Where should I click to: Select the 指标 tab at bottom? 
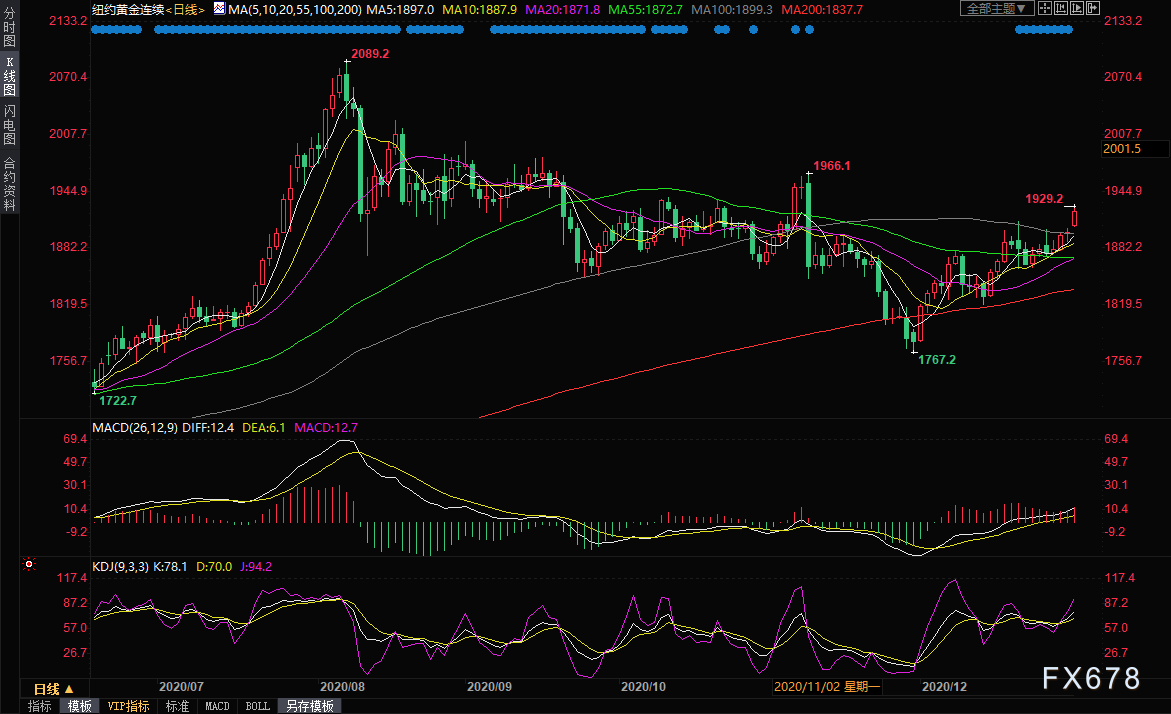[40, 706]
